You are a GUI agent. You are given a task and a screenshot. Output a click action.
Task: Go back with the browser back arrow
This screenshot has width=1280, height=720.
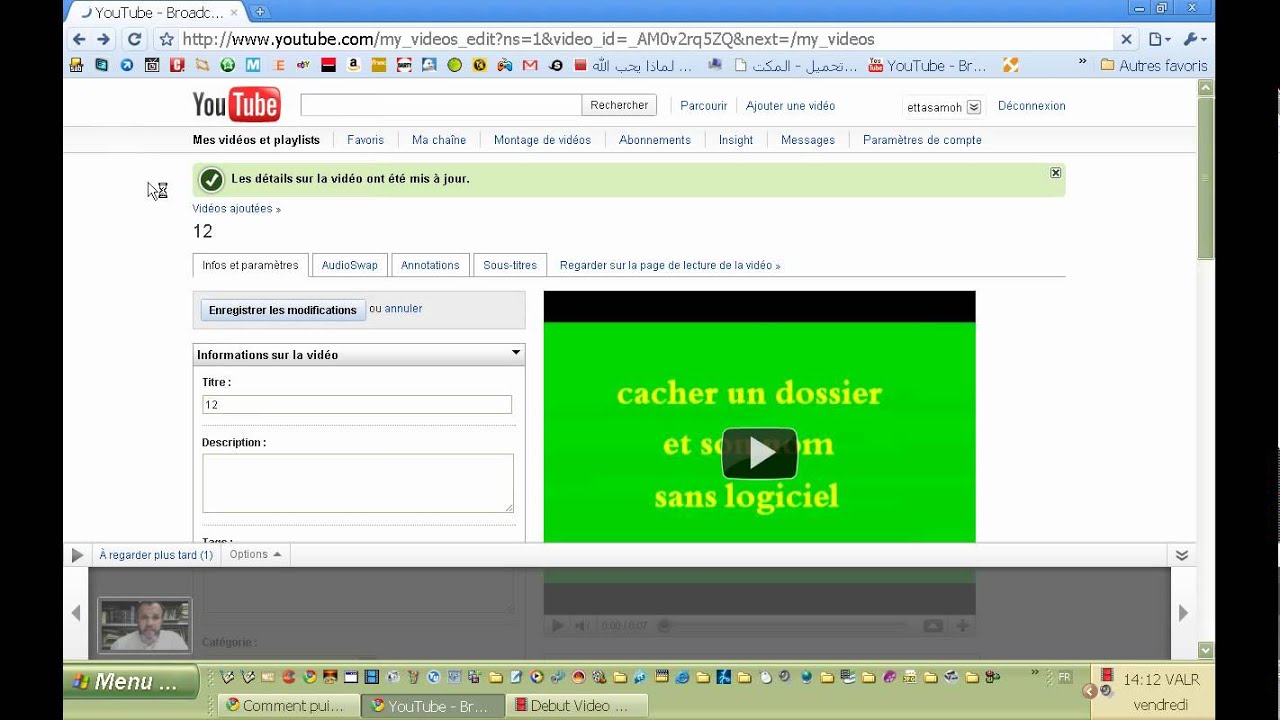[x=79, y=39]
